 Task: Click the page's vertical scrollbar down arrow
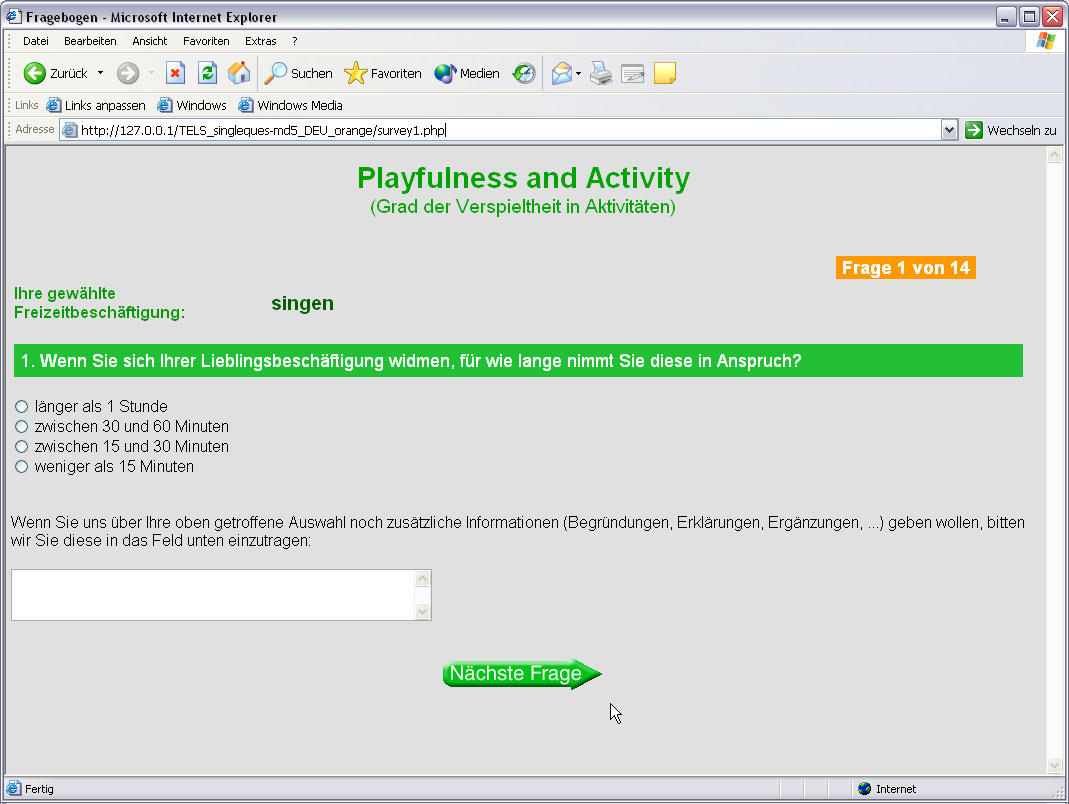(x=1053, y=765)
